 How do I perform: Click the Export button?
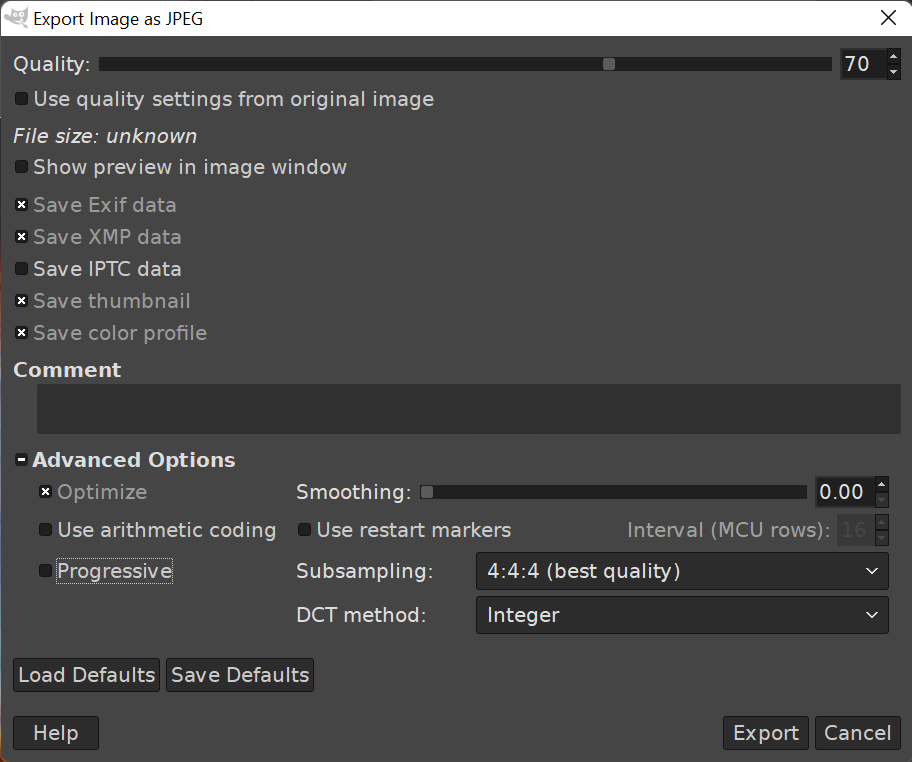click(x=765, y=733)
